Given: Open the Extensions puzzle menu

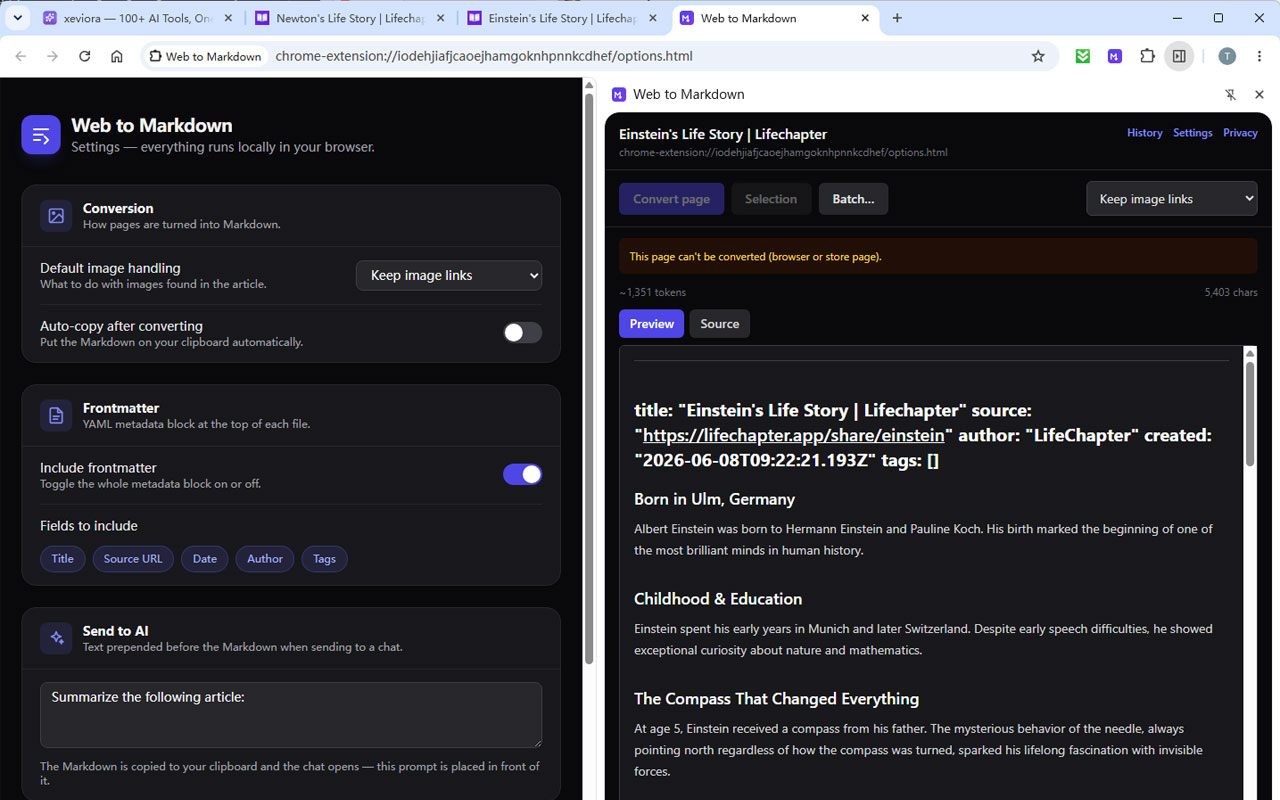Looking at the screenshot, I should tap(1147, 56).
